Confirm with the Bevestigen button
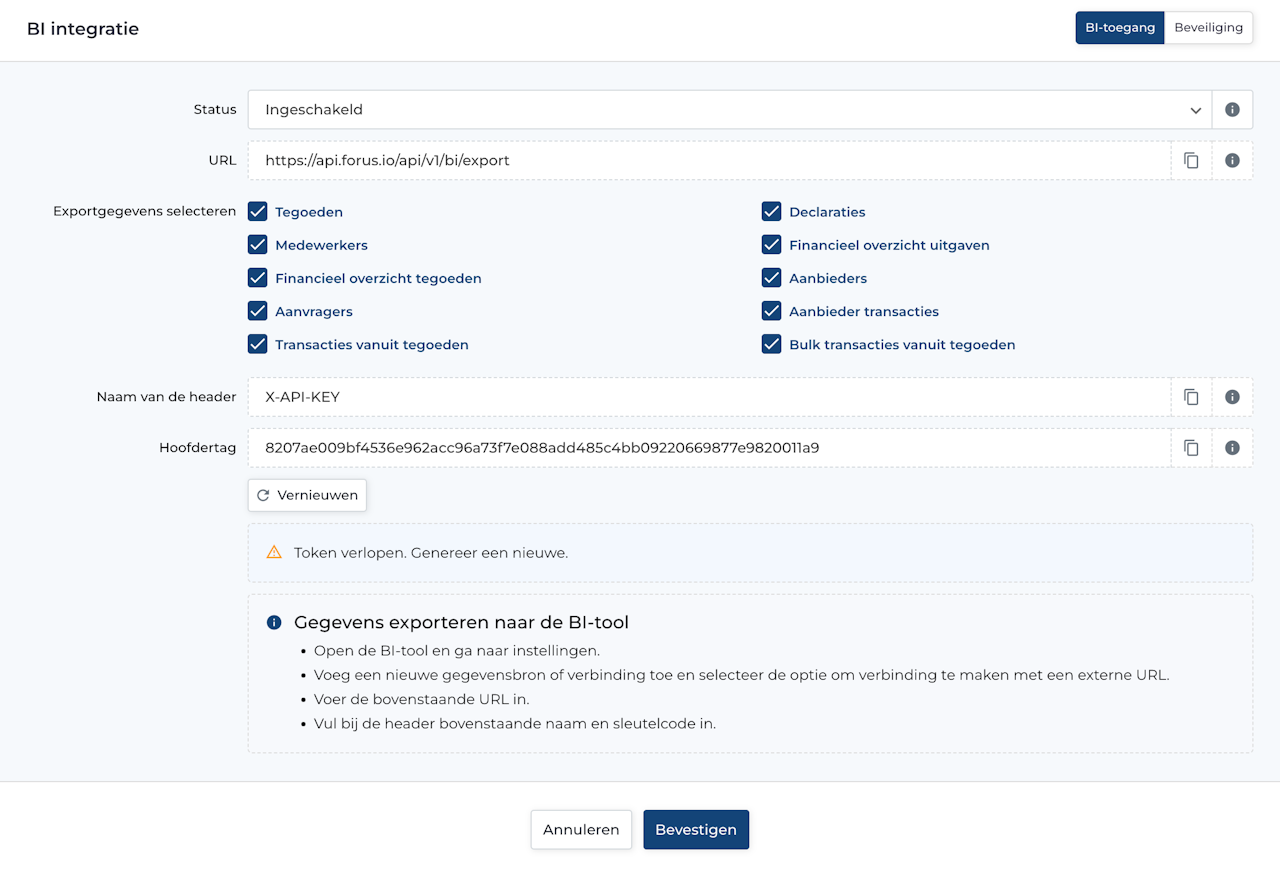 pos(695,829)
